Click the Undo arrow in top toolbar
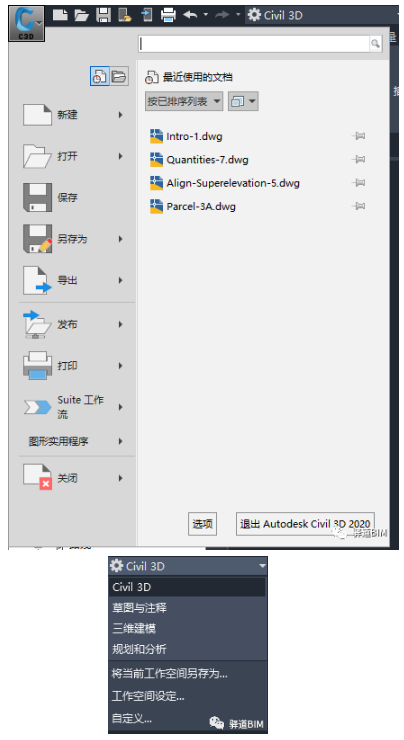This screenshot has width=404, height=740. pos(190,15)
